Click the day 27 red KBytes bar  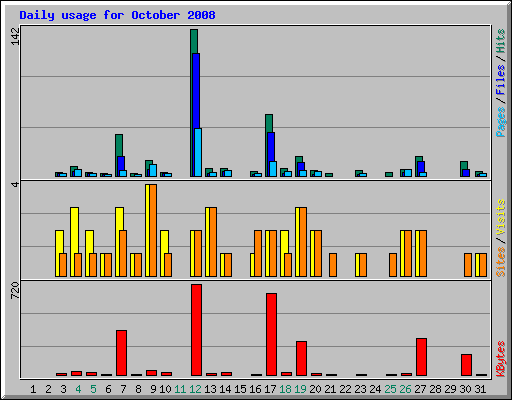[x=421, y=357]
